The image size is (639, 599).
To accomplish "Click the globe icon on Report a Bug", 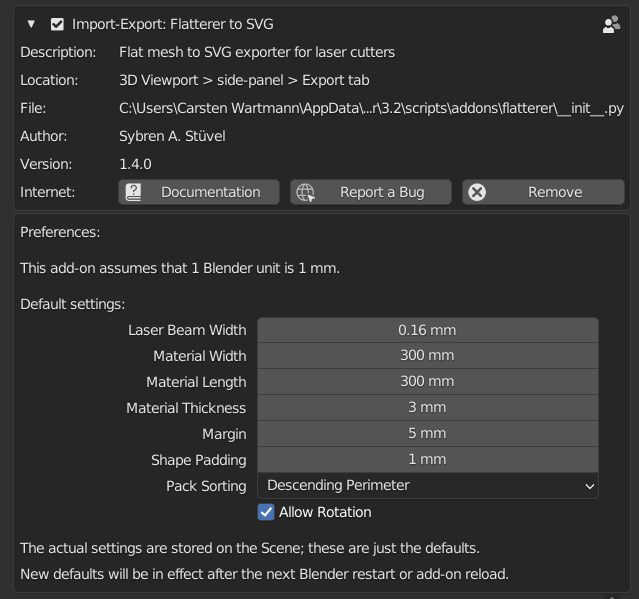I will click(306, 192).
